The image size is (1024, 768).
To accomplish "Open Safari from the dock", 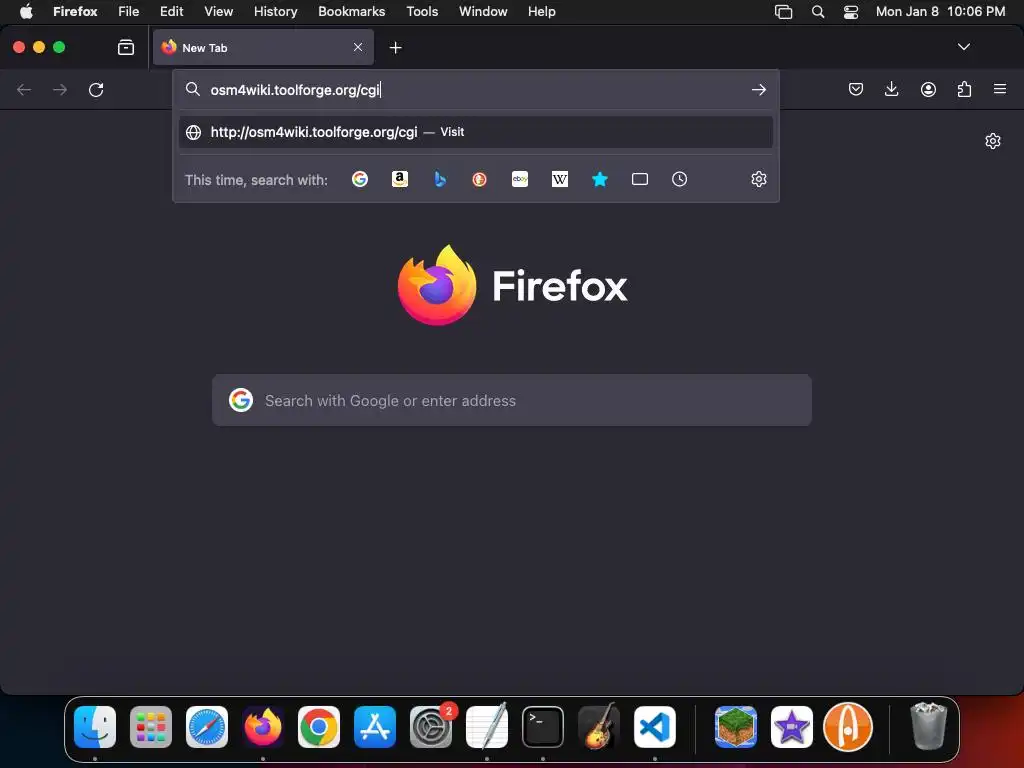I will (207, 727).
